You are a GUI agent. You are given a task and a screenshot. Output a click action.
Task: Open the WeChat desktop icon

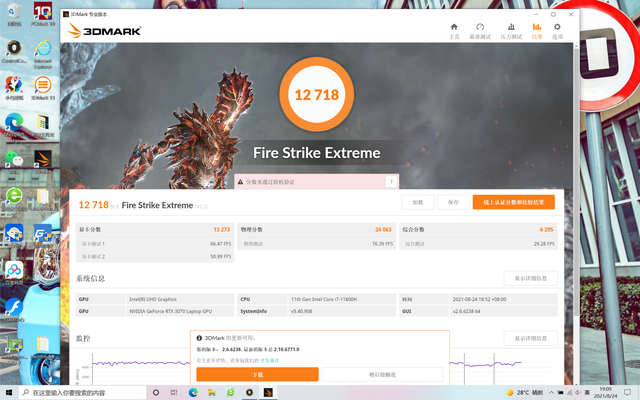click(14, 162)
